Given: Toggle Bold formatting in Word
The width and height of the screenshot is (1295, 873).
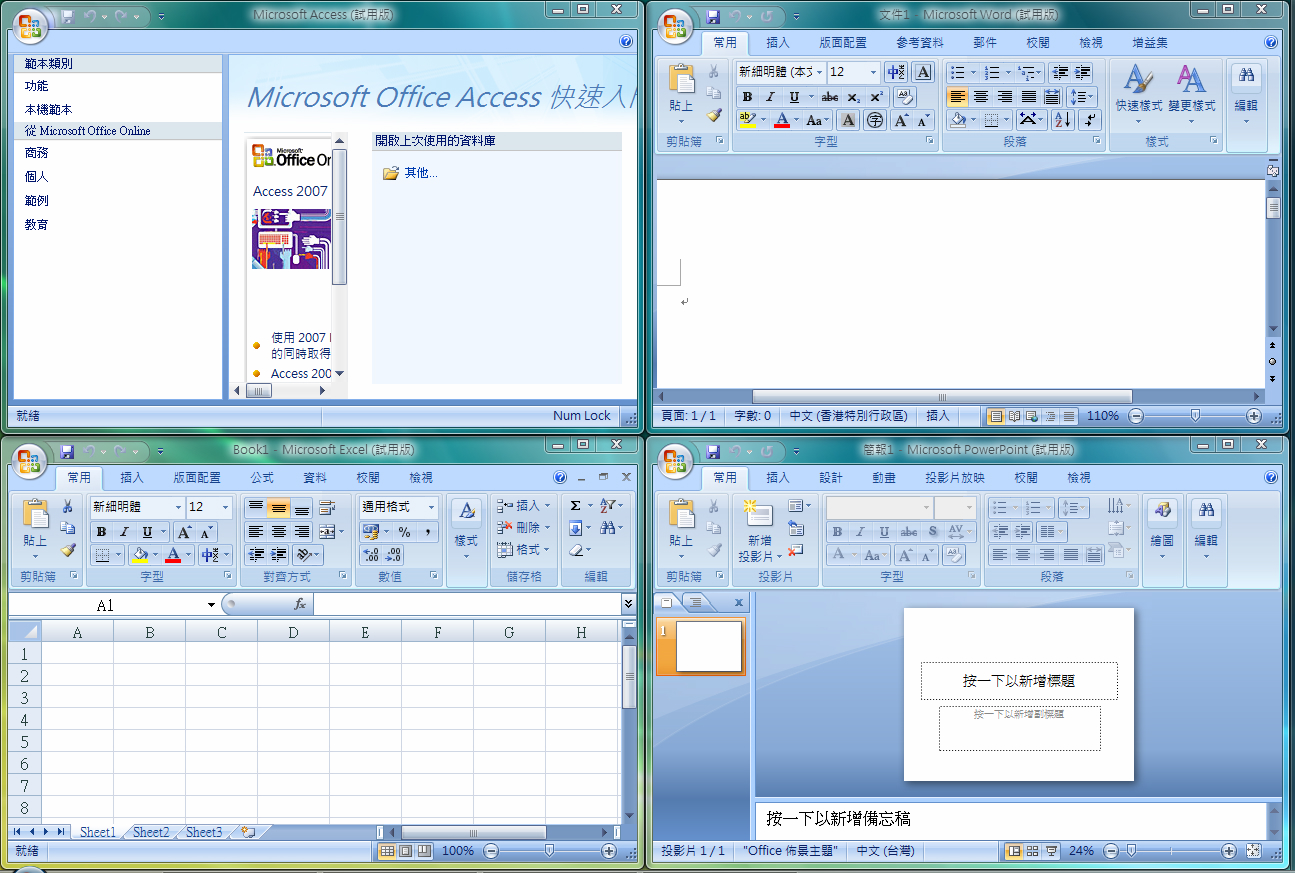Looking at the screenshot, I should click(747, 96).
